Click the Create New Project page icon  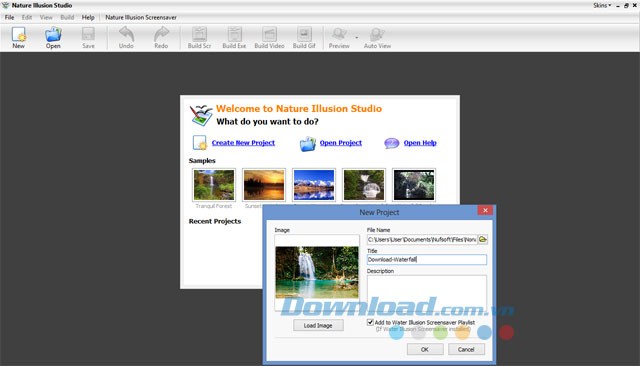tap(200, 143)
